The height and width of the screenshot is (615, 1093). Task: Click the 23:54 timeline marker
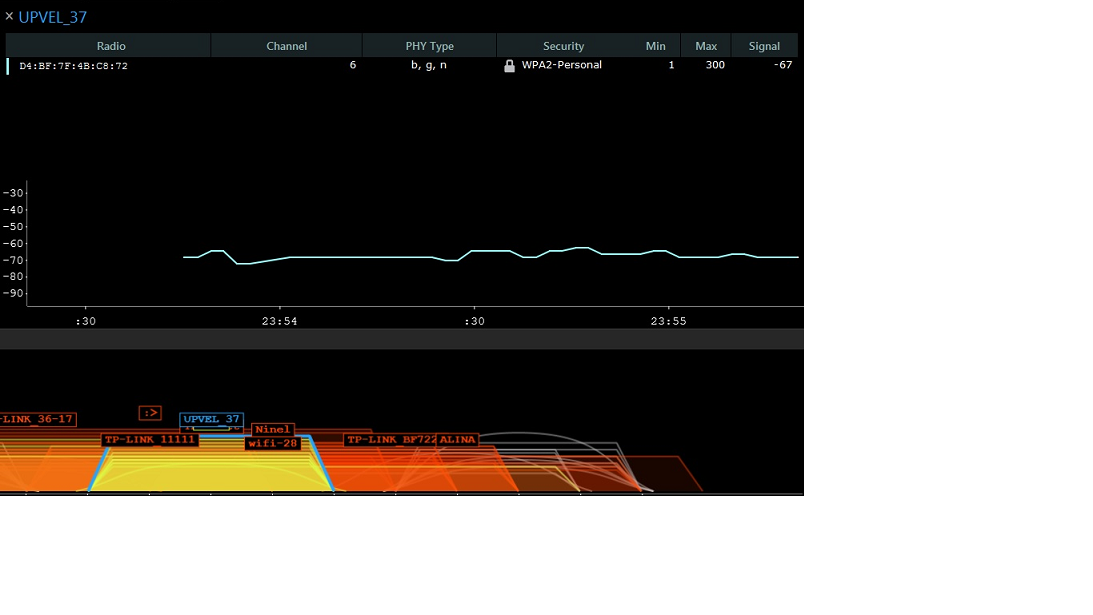click(279, 321)
